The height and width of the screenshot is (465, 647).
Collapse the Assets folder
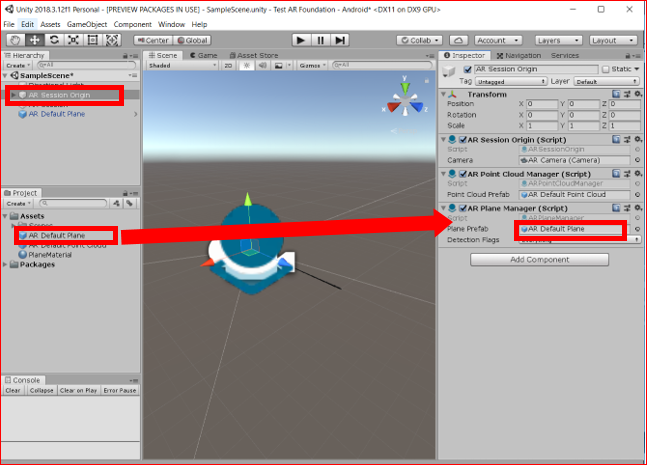(5, 216)
